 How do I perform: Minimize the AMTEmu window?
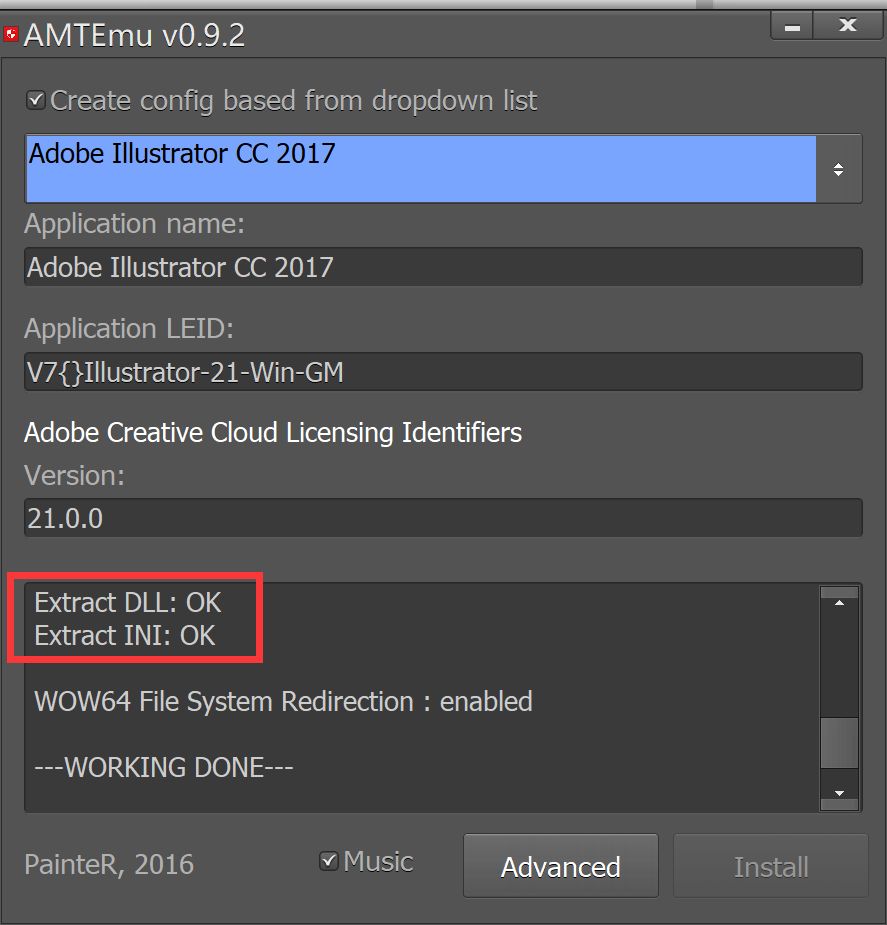tap(792, 27)
